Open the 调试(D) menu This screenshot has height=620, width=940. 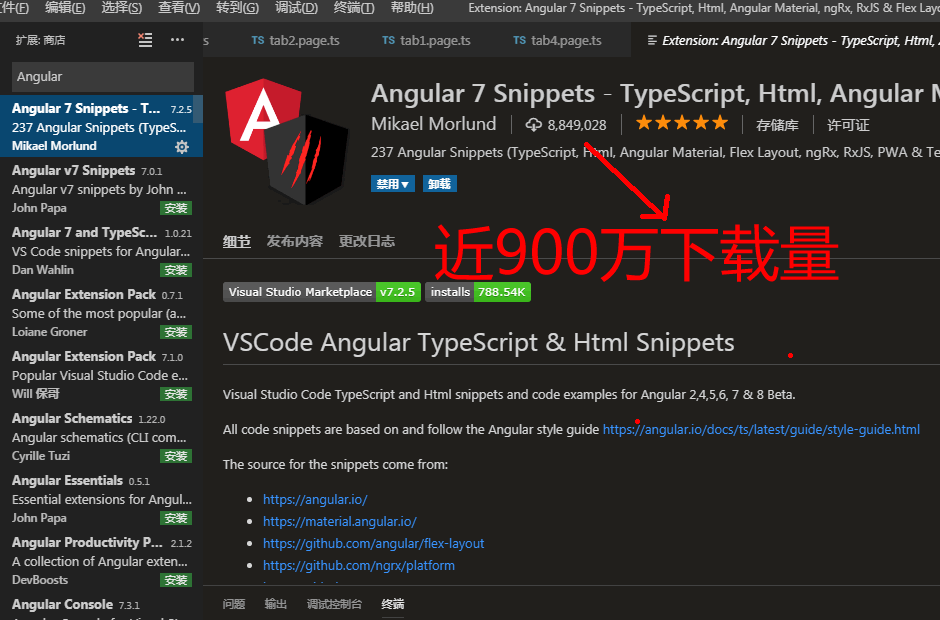coord(296,8)
